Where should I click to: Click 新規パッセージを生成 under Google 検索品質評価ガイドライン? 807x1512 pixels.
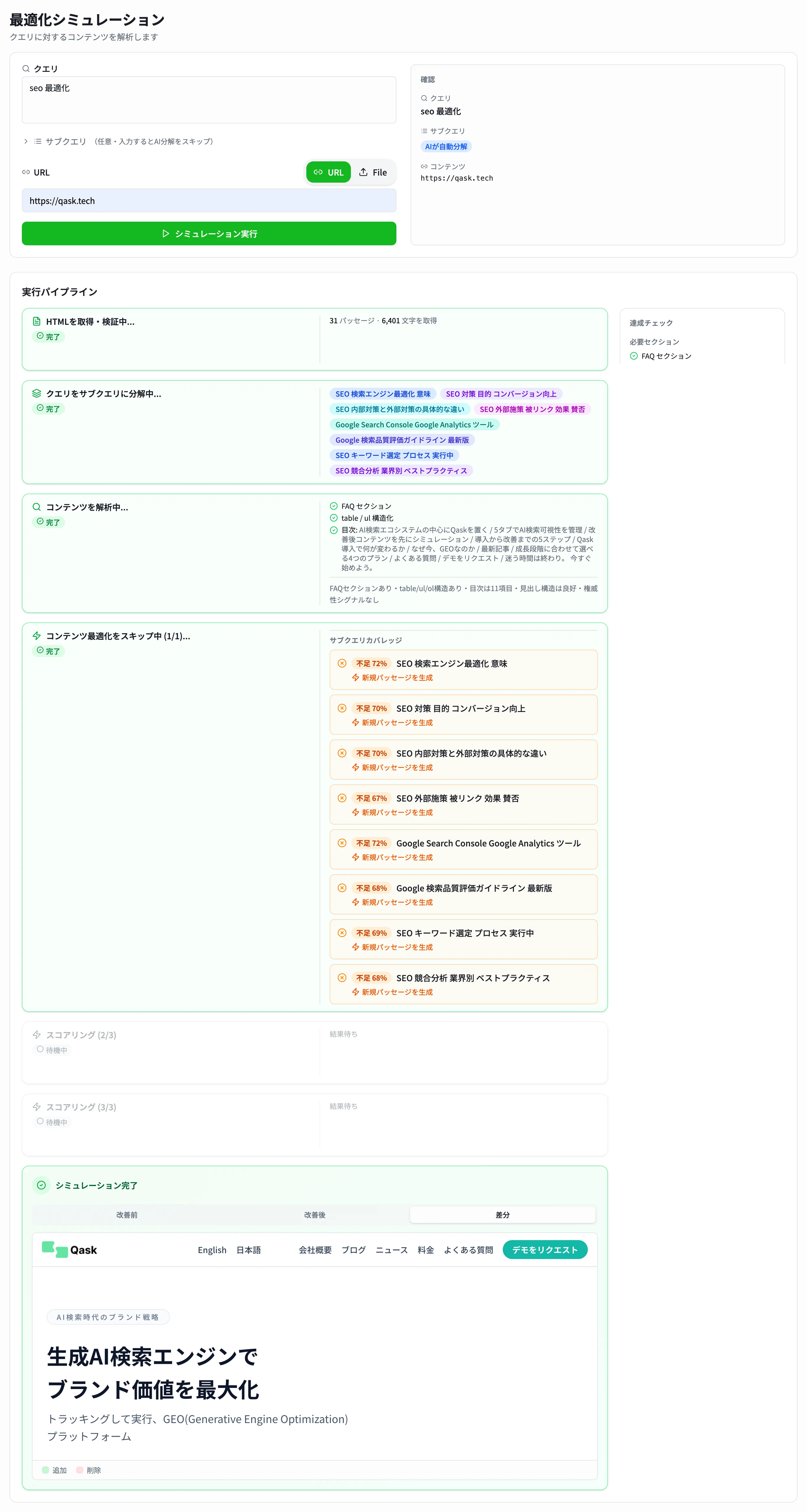coord(392,902)
